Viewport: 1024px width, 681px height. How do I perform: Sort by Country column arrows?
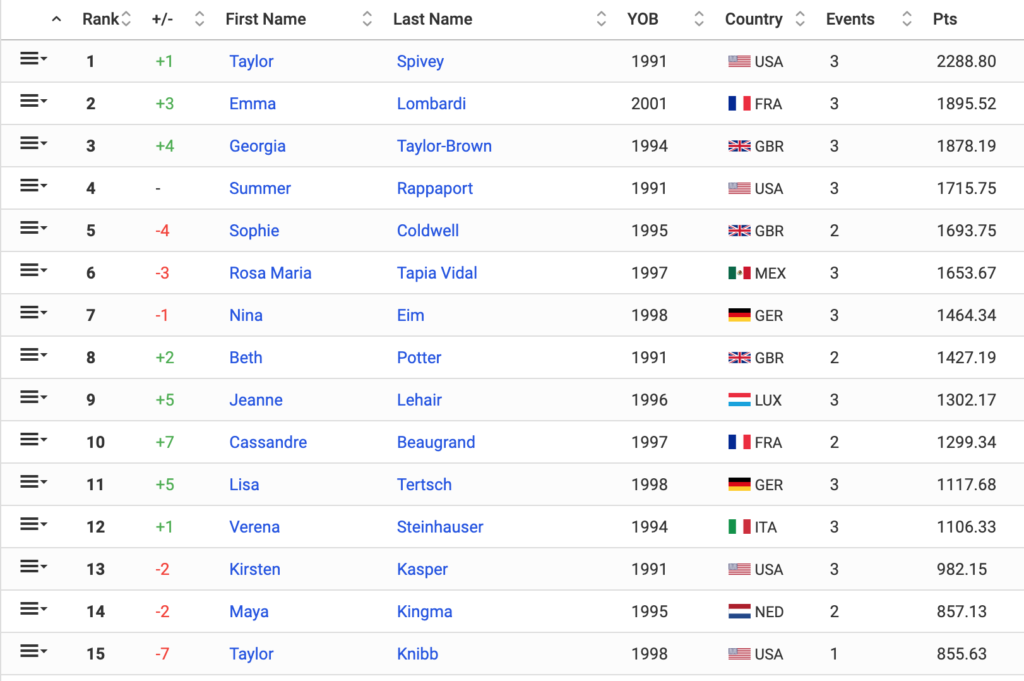800,19
